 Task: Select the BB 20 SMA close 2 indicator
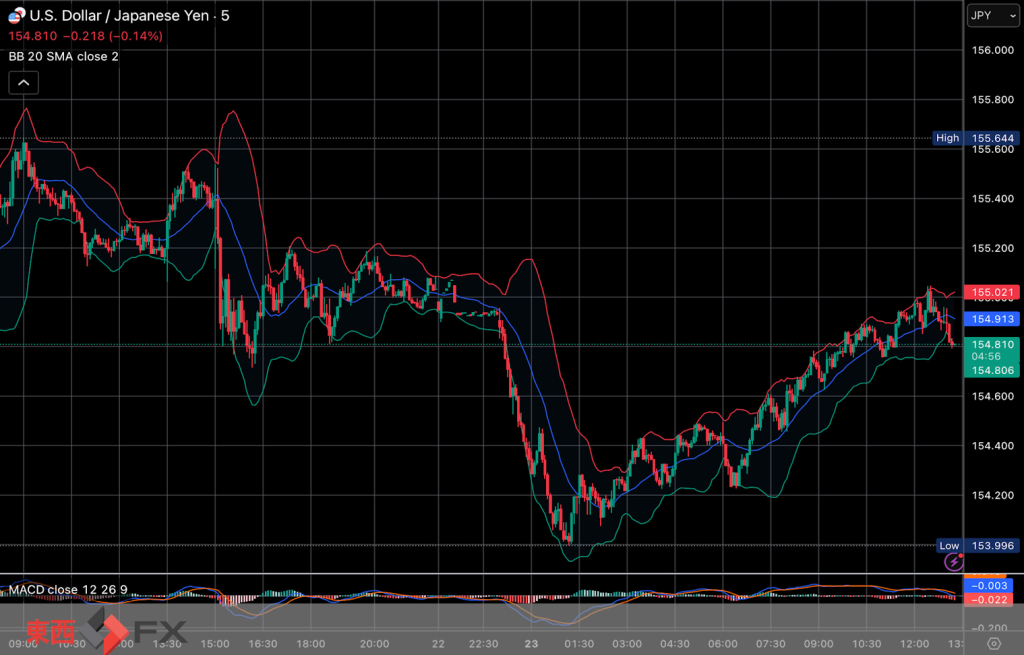(63, 56)
